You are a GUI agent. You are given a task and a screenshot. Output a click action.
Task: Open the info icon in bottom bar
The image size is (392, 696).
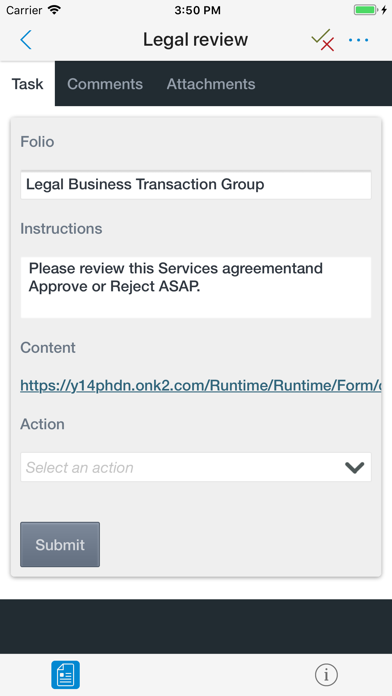(x=326, y=675)
